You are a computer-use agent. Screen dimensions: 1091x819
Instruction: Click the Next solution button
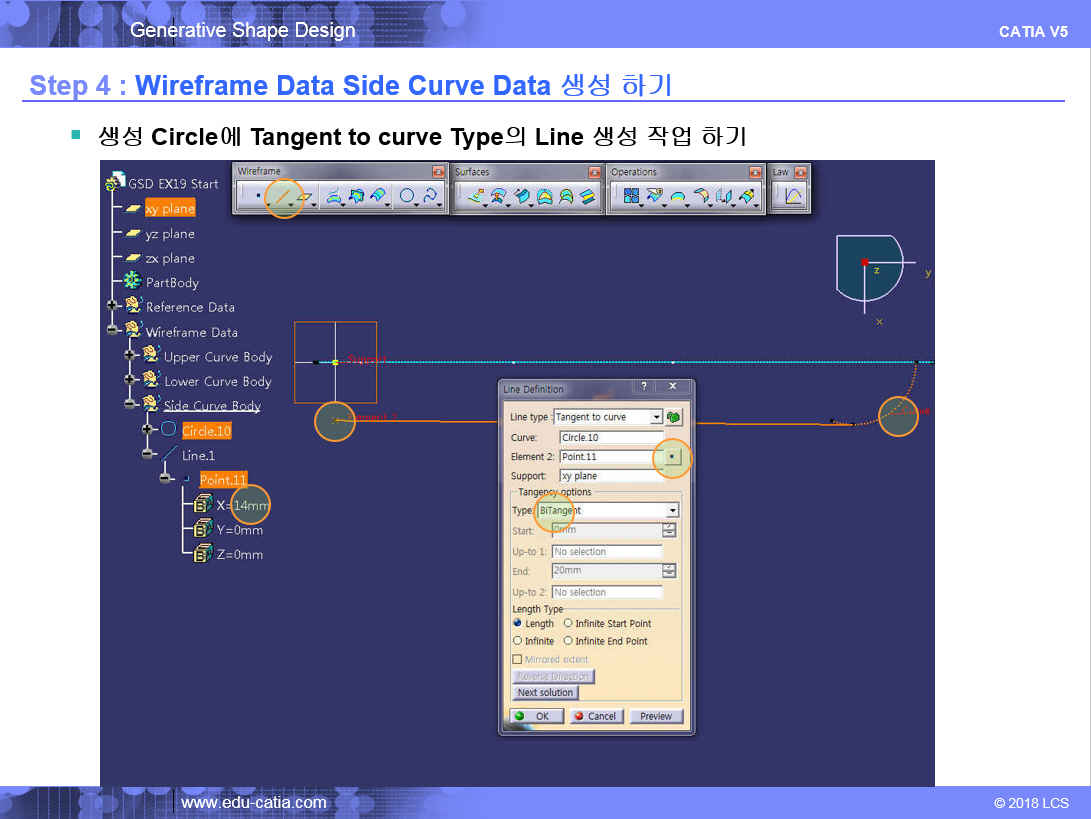(545, 693)
